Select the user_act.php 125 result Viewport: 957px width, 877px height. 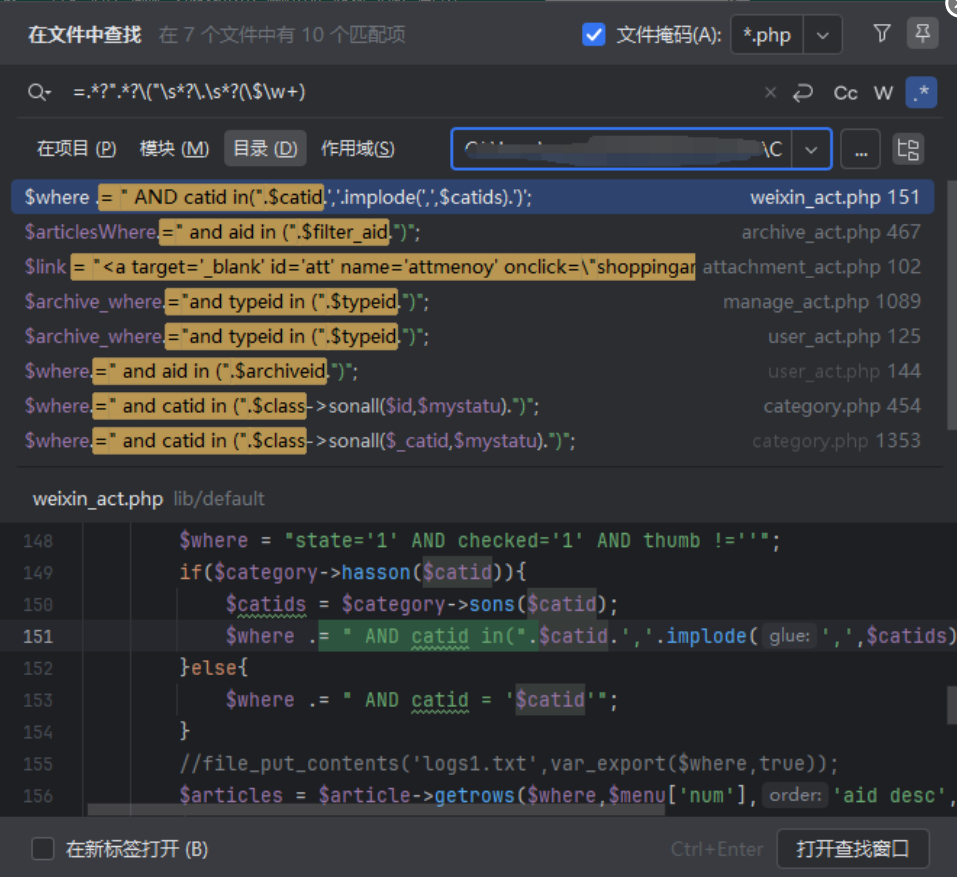[x=472, y=336]
